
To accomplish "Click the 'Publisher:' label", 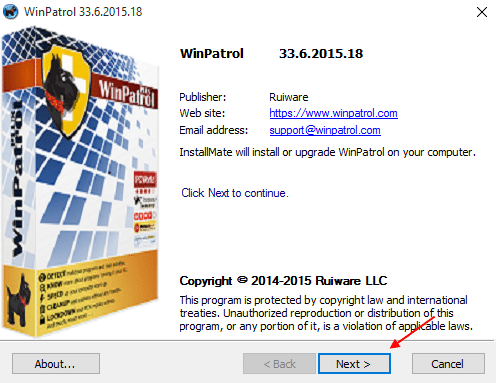I will [203, 97].
